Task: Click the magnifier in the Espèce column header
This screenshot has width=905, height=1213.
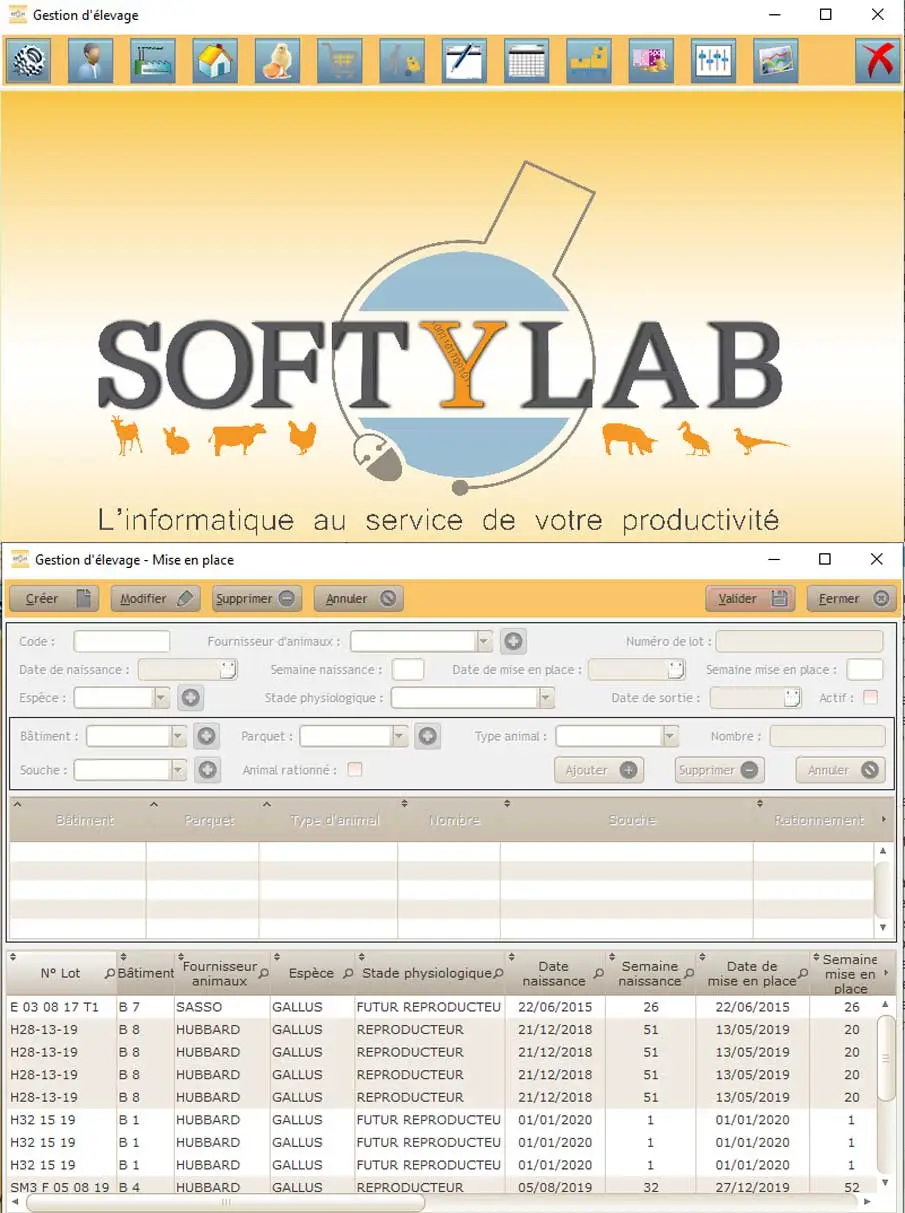Action: (x=348, y=974)
